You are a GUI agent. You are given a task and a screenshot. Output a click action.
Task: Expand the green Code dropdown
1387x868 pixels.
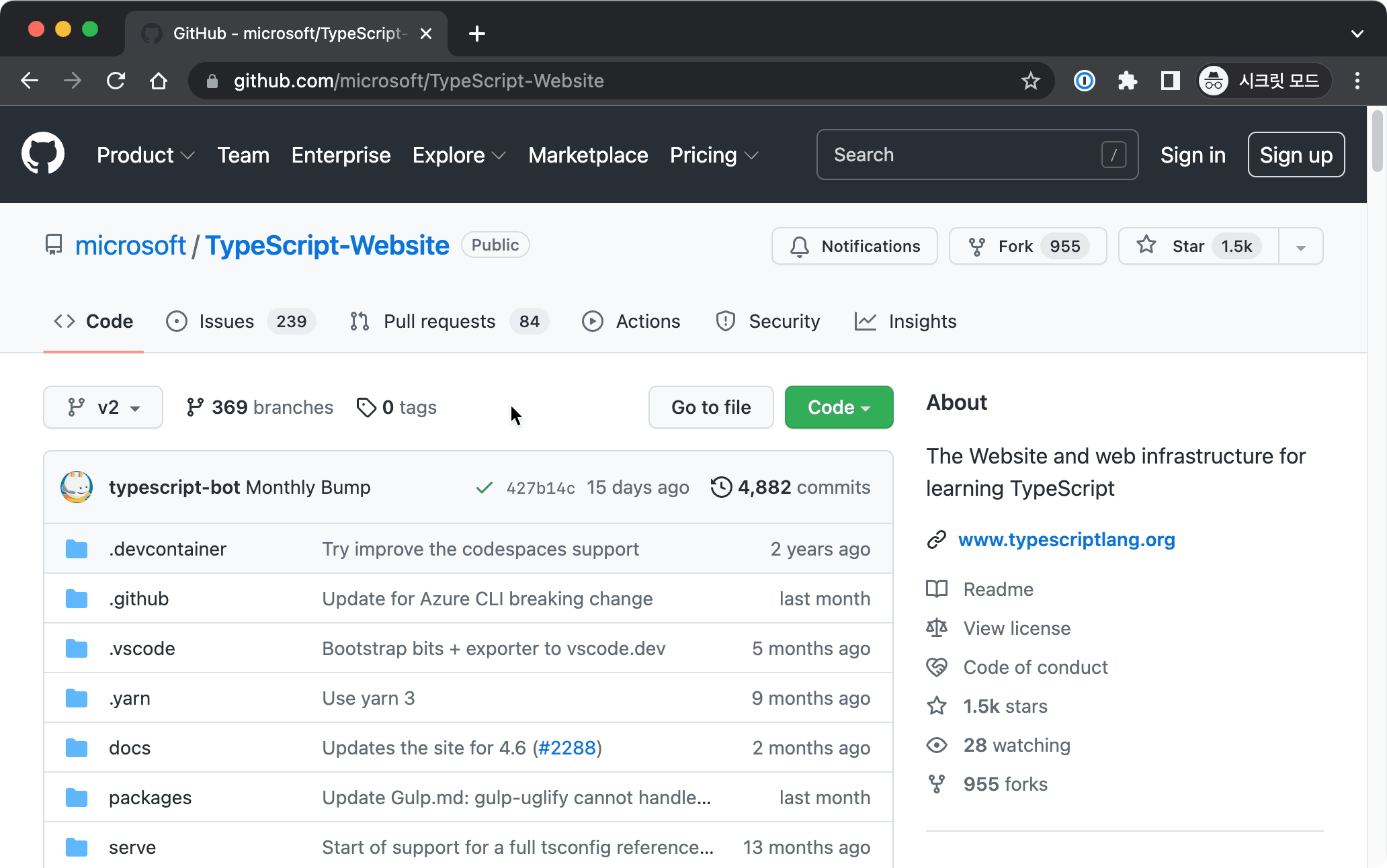pos(839,407)
